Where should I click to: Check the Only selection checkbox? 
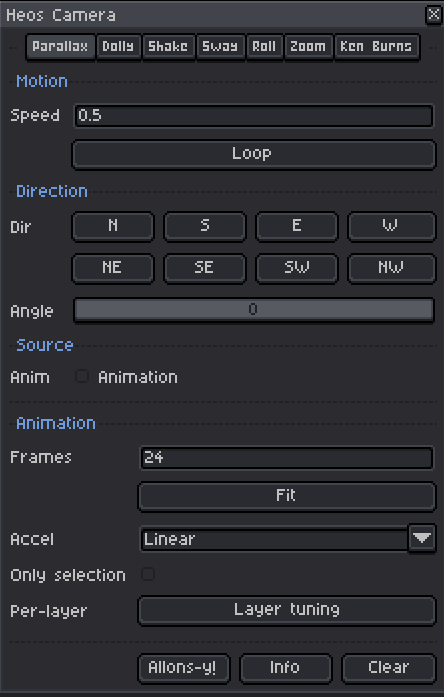[x=148, y=574]
